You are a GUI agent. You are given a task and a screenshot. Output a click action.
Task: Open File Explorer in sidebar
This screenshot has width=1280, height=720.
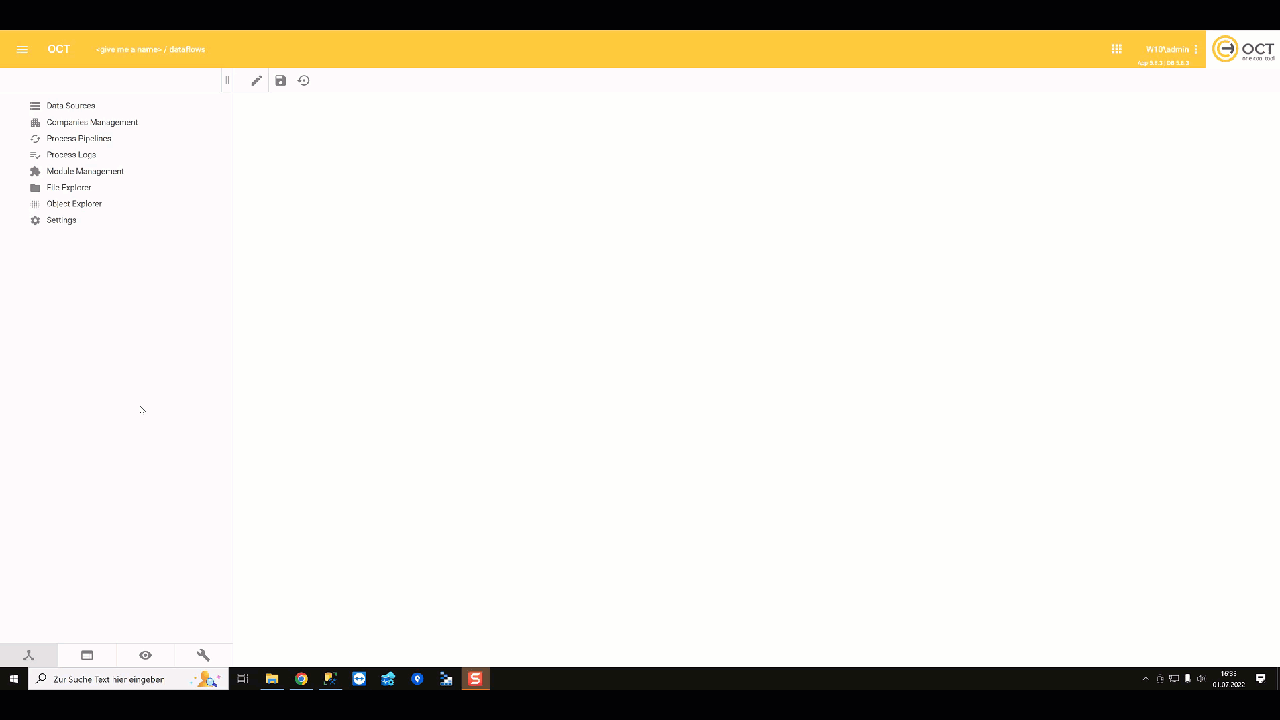click(x=69, y=187)
